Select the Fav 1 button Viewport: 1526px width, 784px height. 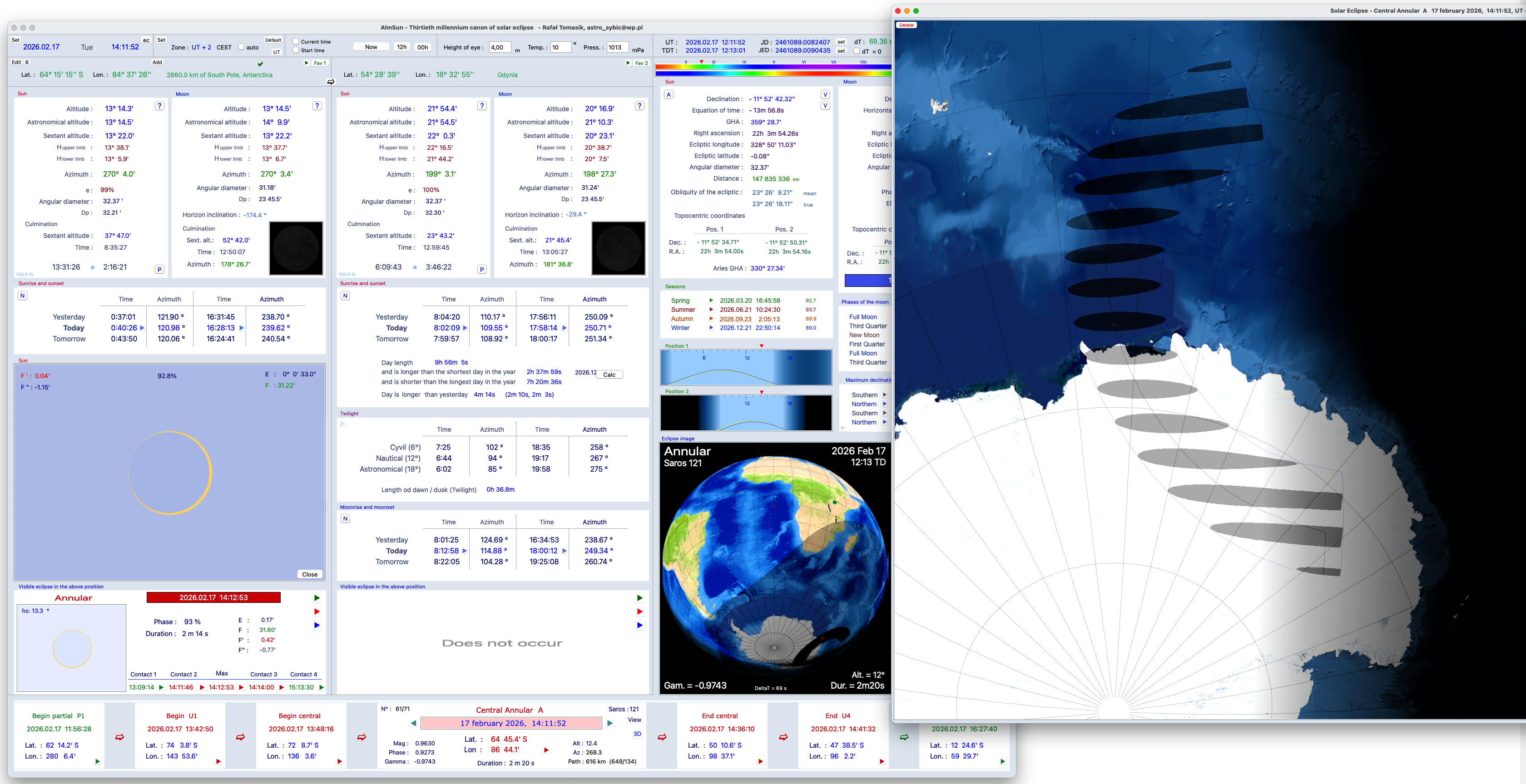(x=320, y=63)
